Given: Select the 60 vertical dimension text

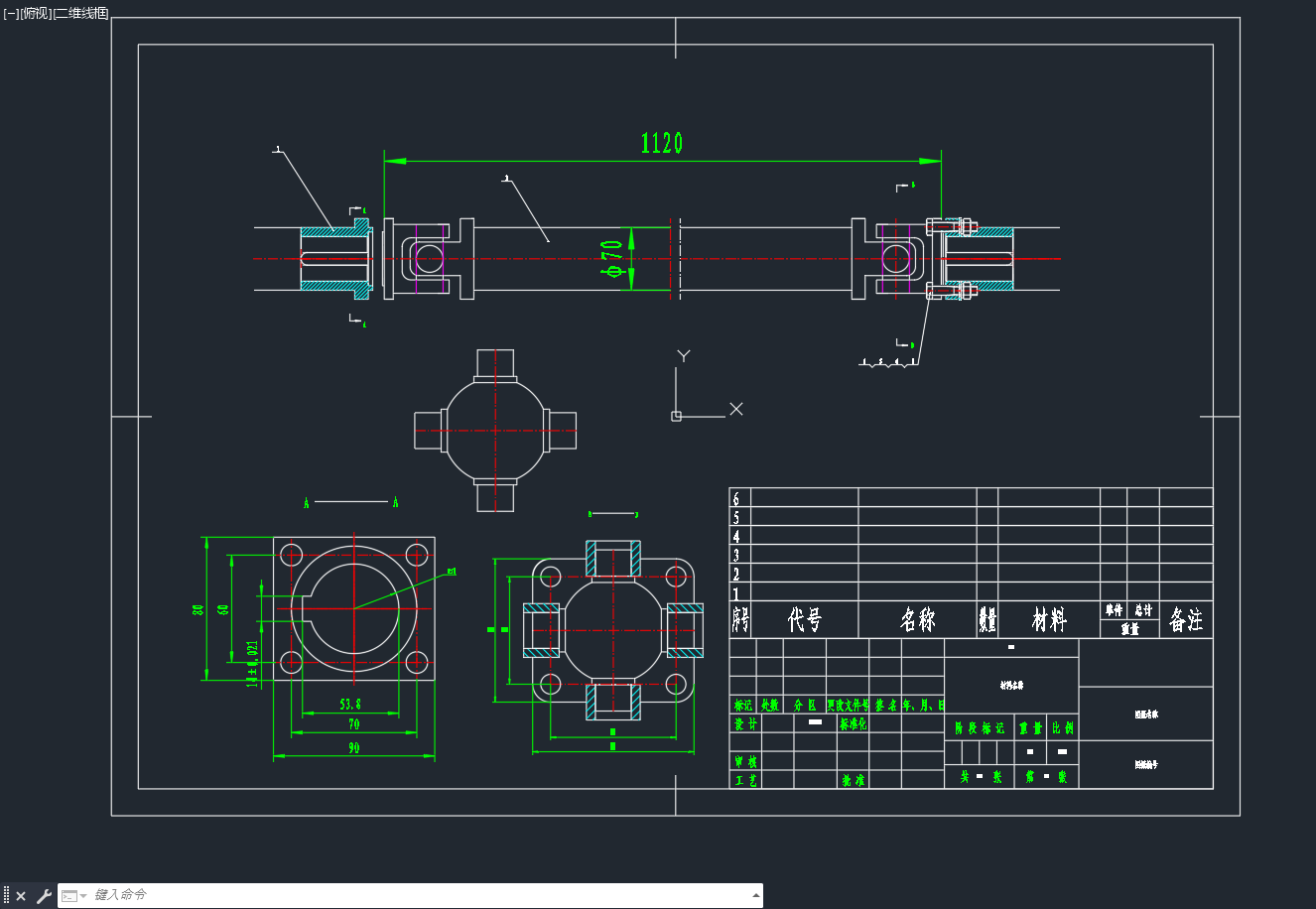Looking at the screenshot, I should click(223, 609).
